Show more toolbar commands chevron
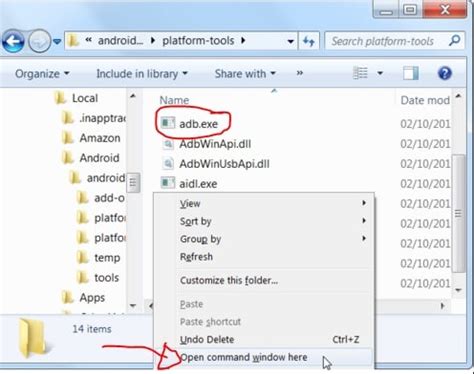474x374 pixels. (x=300, y=73)
